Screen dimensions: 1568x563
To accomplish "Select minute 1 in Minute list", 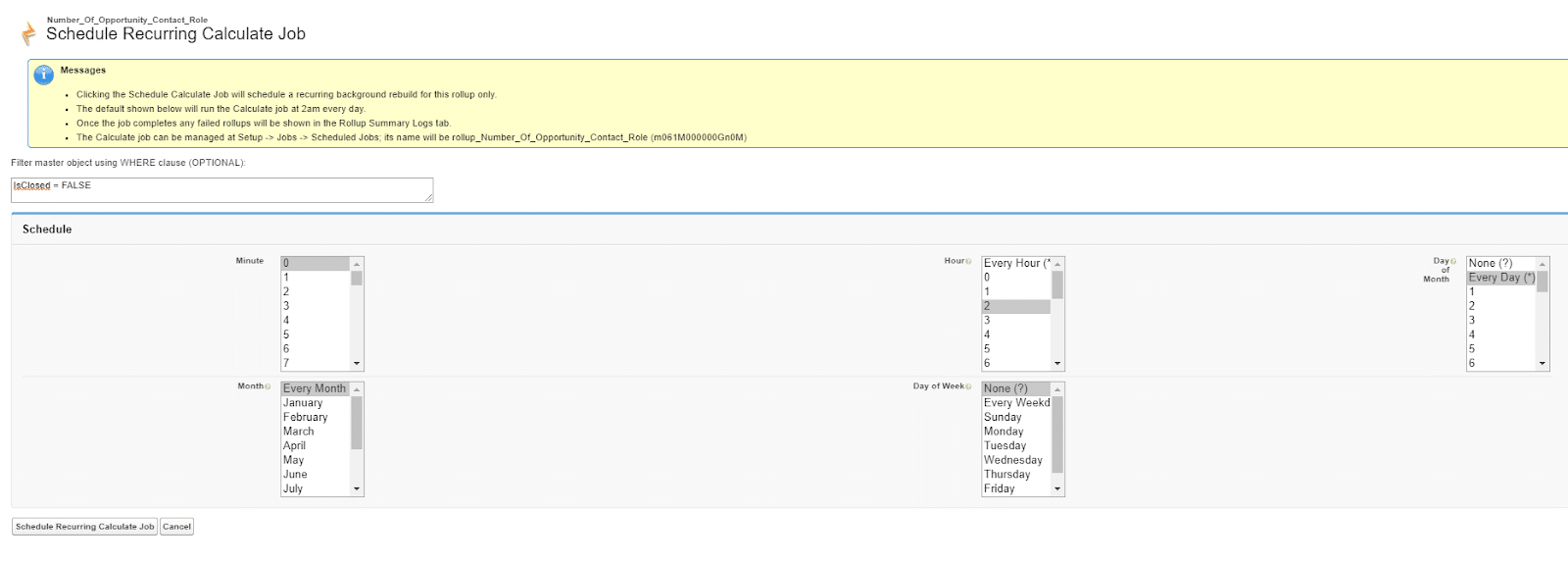I will [315, 278].
